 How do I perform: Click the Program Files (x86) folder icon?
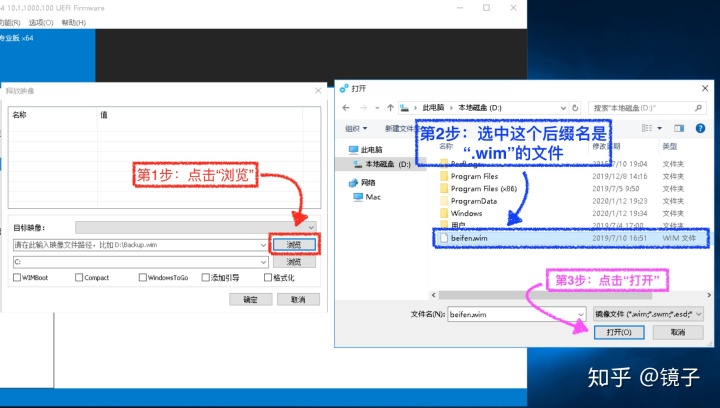444,189
